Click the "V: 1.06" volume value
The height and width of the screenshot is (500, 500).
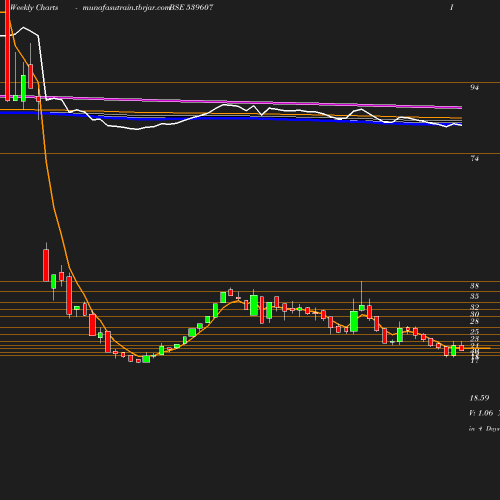click(x=481, y=413)
